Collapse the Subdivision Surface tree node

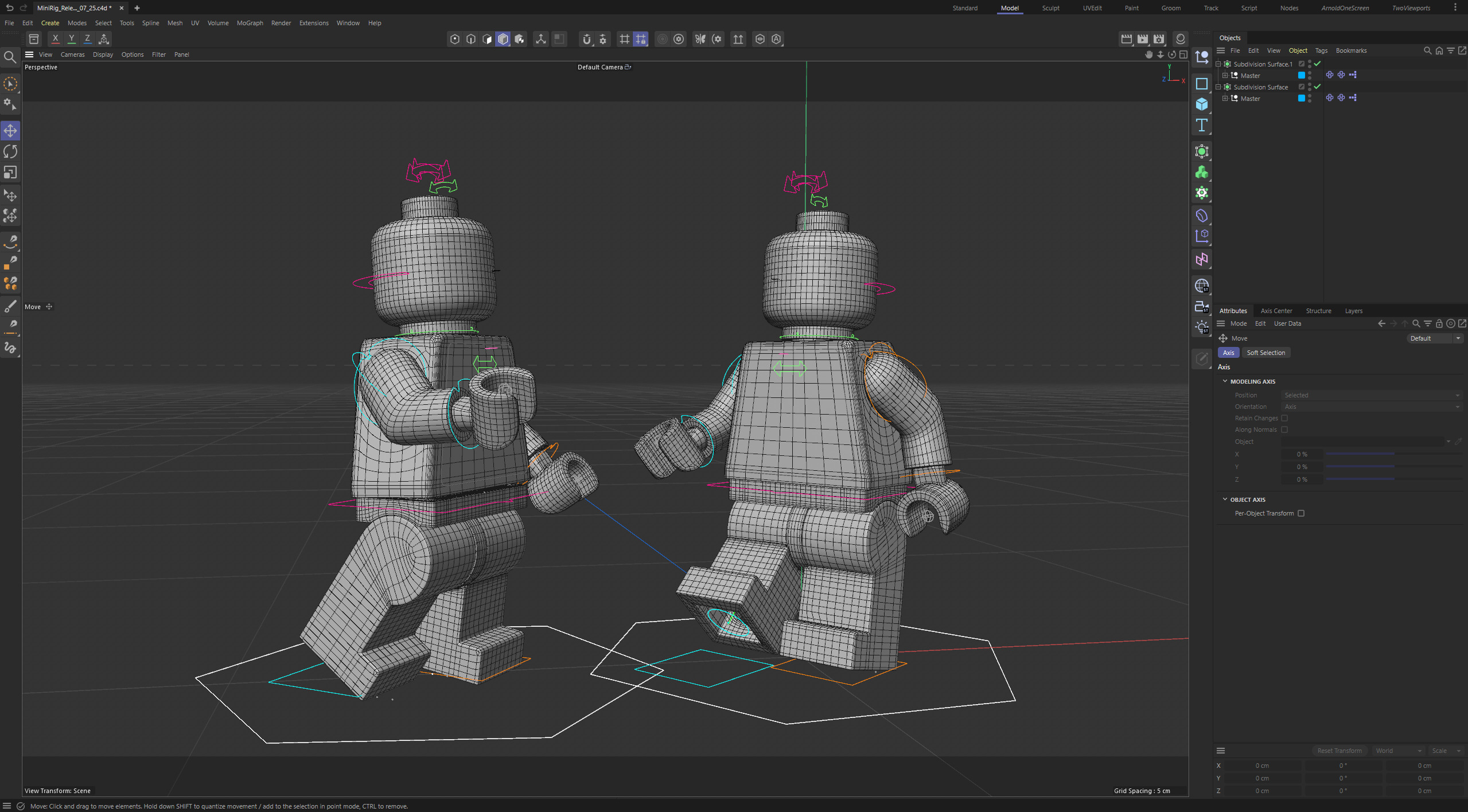(1218, 87)
